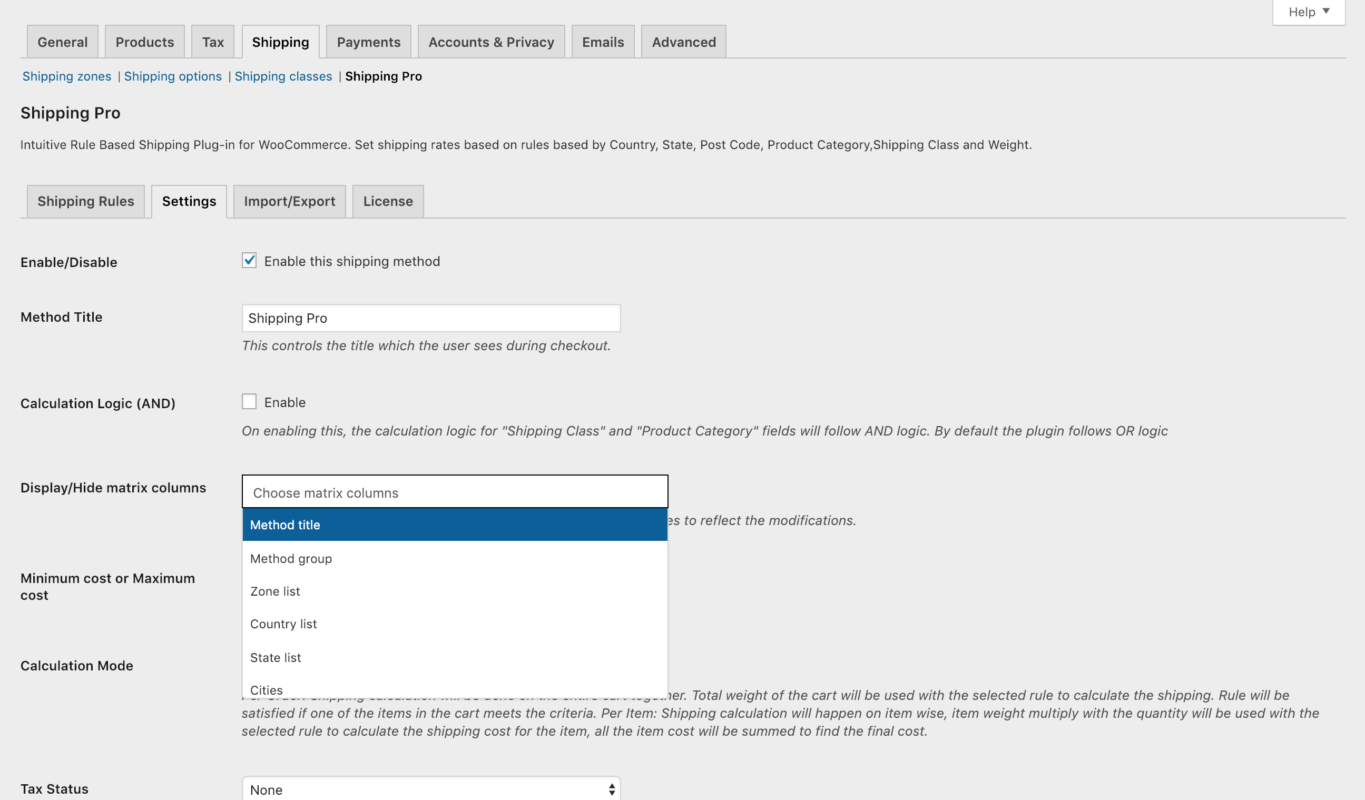Open the Accounts & Privacy tab
1365x800 pixels.
click(x=491, y=42)
